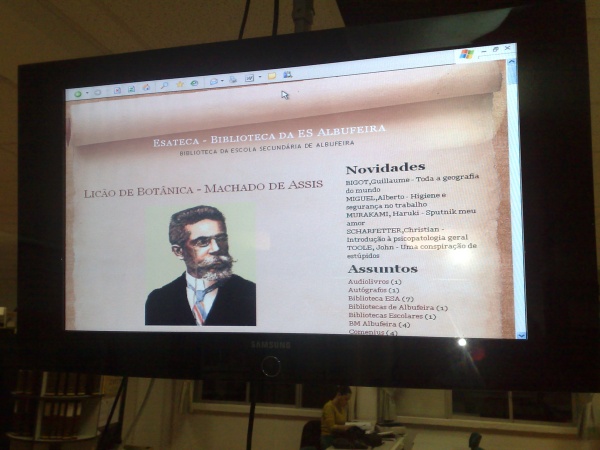Click the Mail toolbar icon
The width and height of the screenshot is (600, 450).
pos(214,81)
